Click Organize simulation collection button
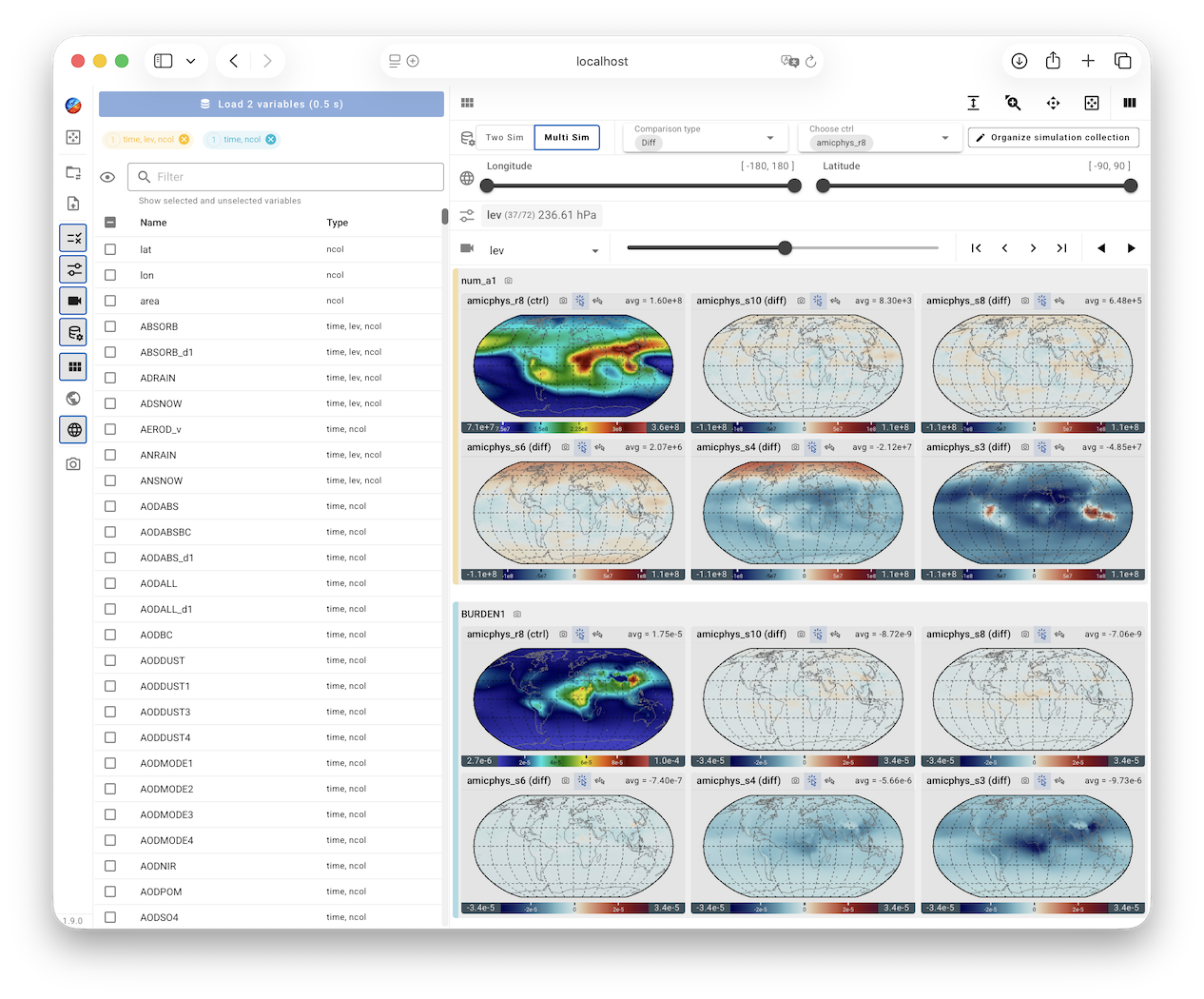The height and width of the screenshot is (999, 1204). tap(1053, 138)
